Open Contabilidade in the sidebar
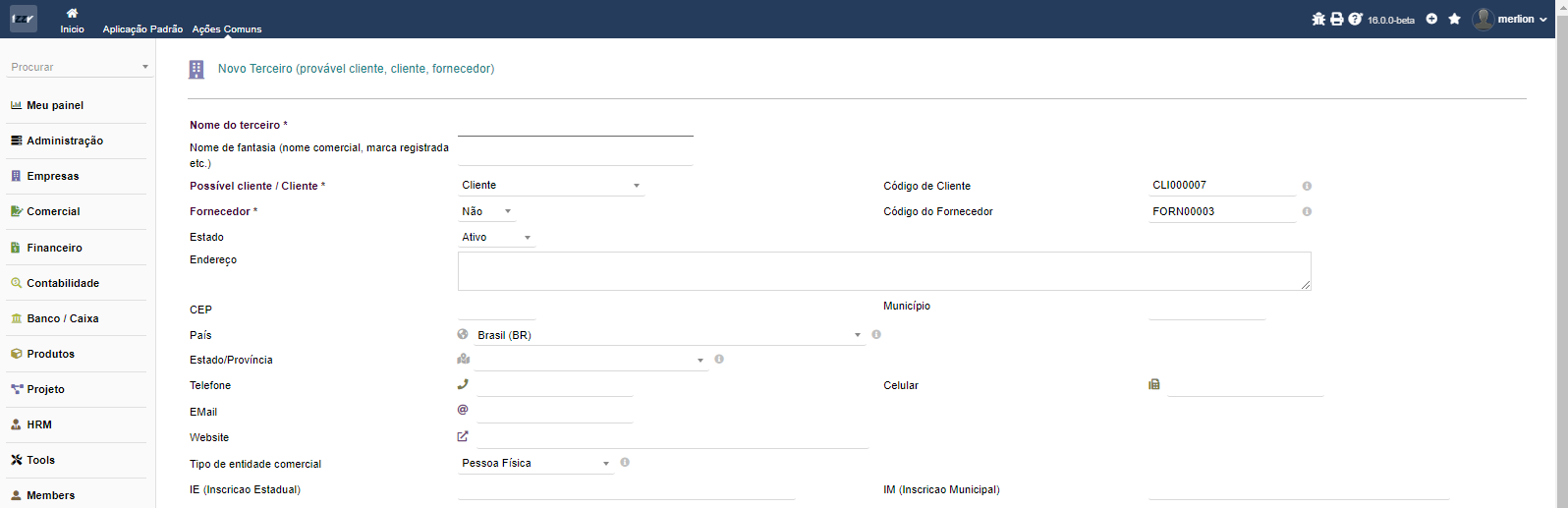The width and height of the screenshot is (1568, 508). pyautogui.click(x=63, y=283)
